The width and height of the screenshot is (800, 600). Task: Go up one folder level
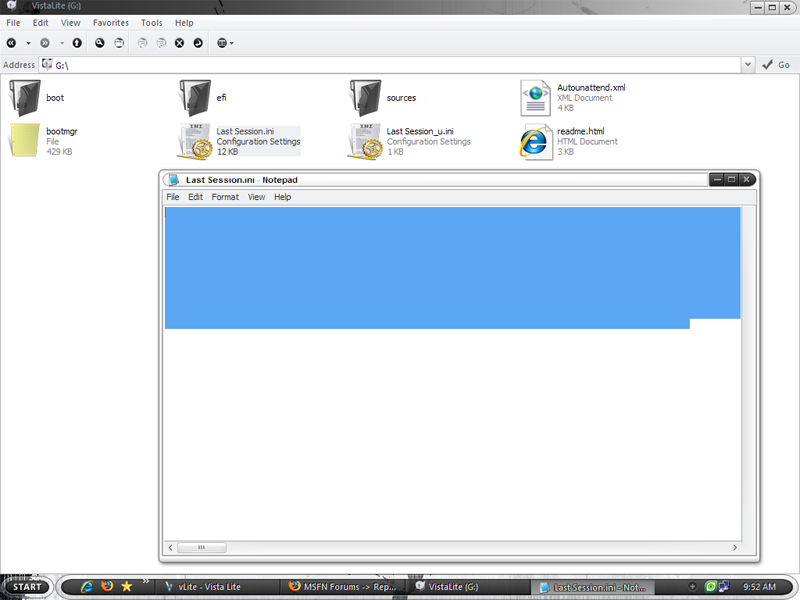coord(77,43)
